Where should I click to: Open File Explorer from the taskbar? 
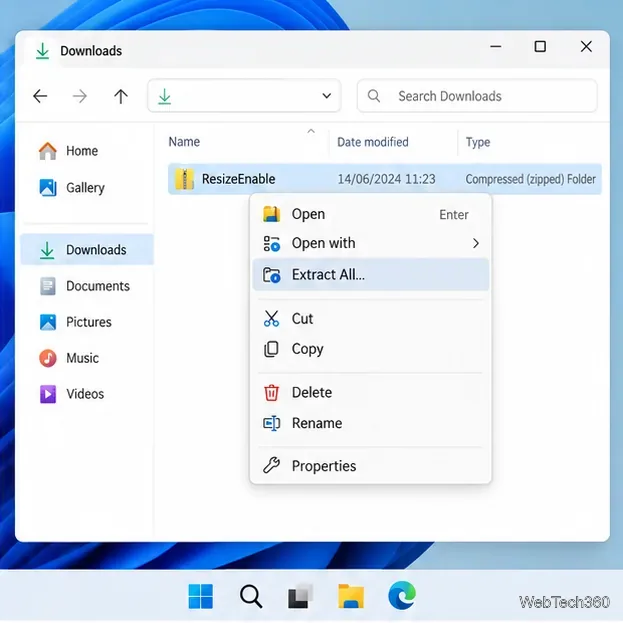pos(351,596)
